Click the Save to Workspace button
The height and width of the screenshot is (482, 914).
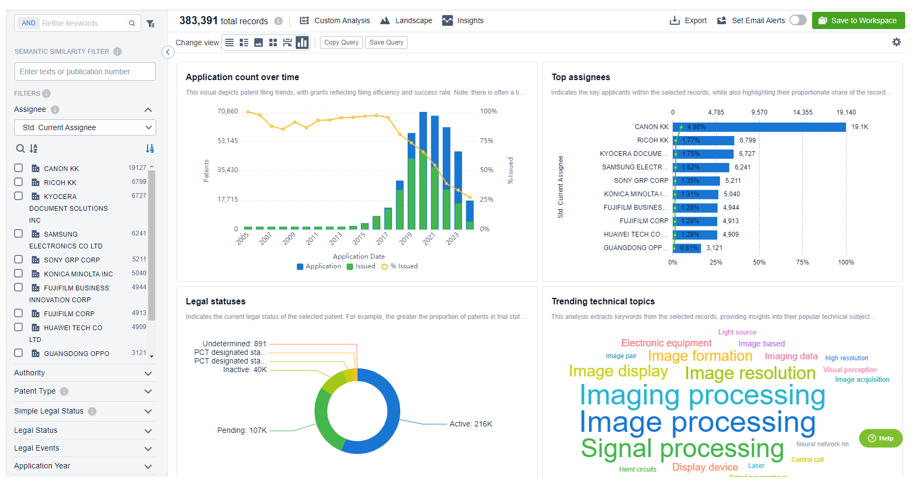[x=858, y=20]
